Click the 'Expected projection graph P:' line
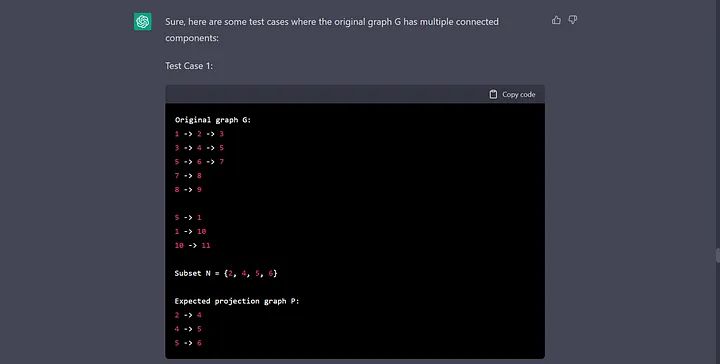This screenshot has width=720, height=364. (x=237, y=301)
